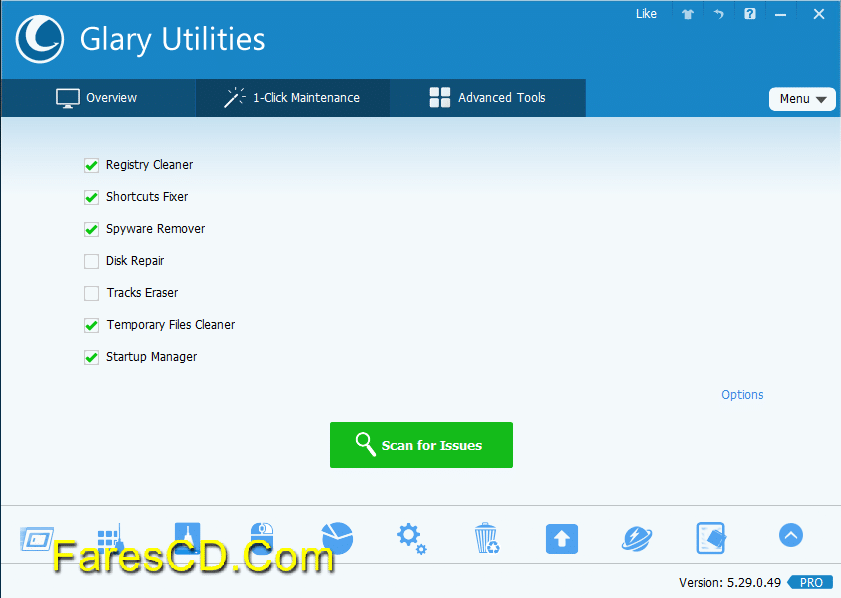
Task: Open the context menu manager mouse icon
Action: [x=262, y=538]
